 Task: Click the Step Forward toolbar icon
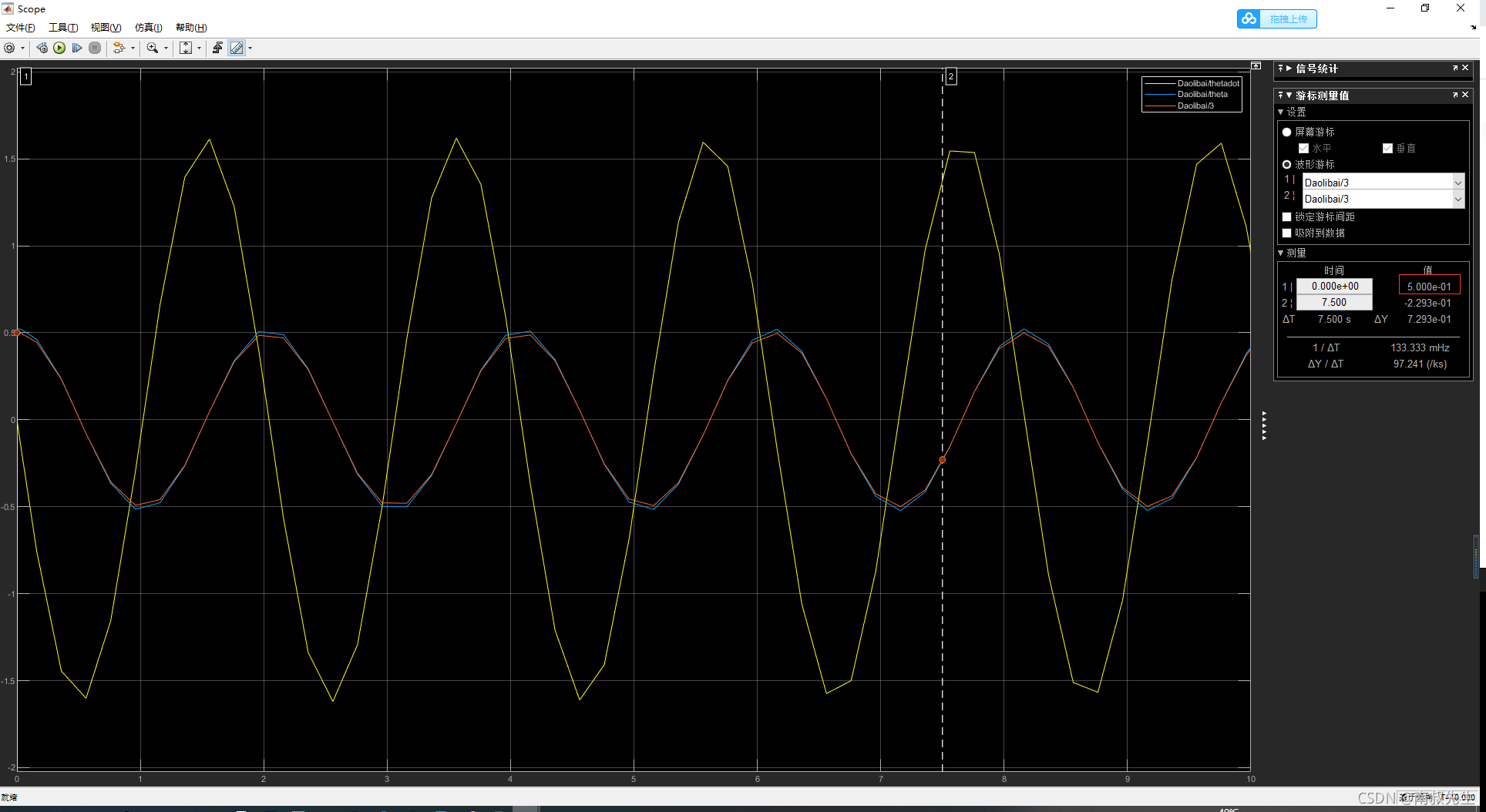tap(77, 48)
